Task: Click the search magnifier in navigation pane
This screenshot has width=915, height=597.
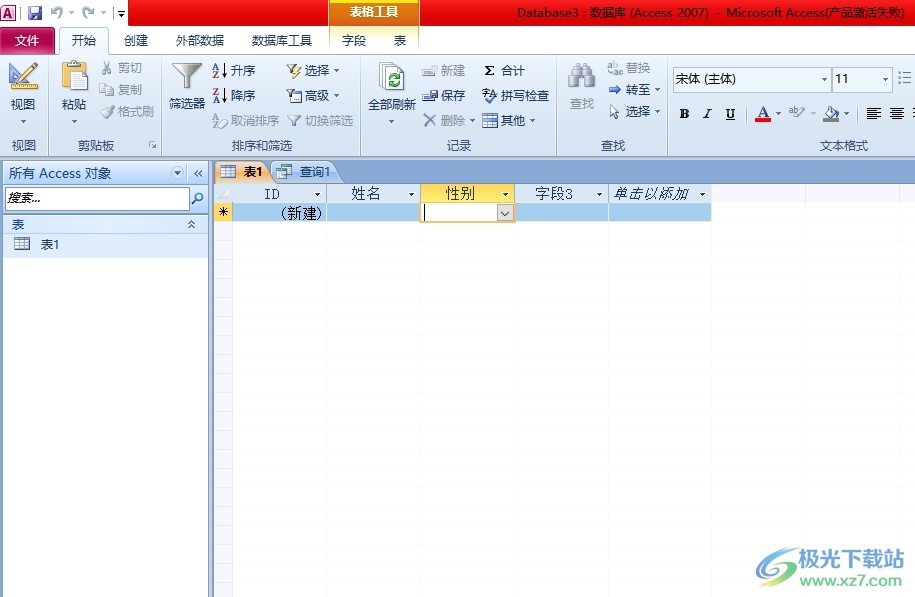Action: (x=198, y=198)
